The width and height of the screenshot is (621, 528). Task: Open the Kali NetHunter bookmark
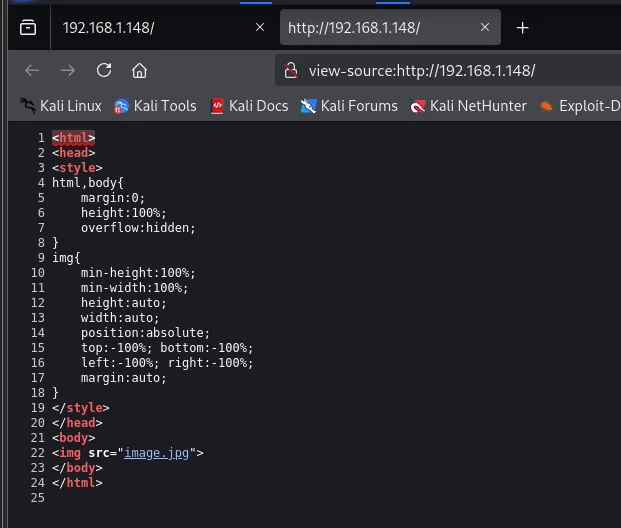469,106
